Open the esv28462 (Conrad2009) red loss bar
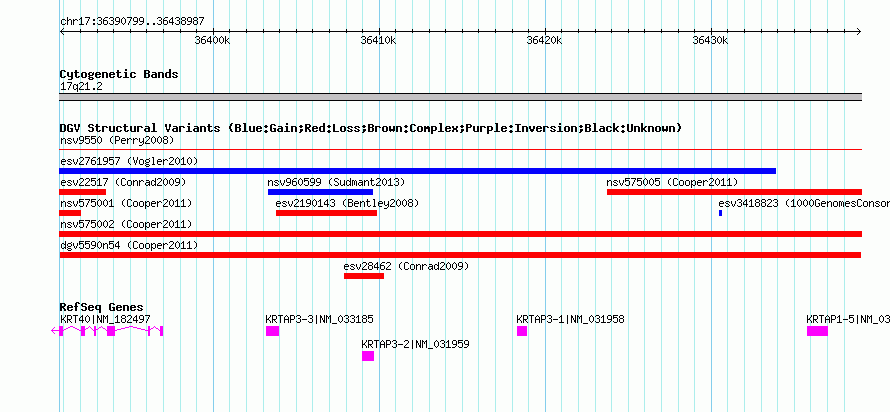890x412 pixels. coord(364,276)
